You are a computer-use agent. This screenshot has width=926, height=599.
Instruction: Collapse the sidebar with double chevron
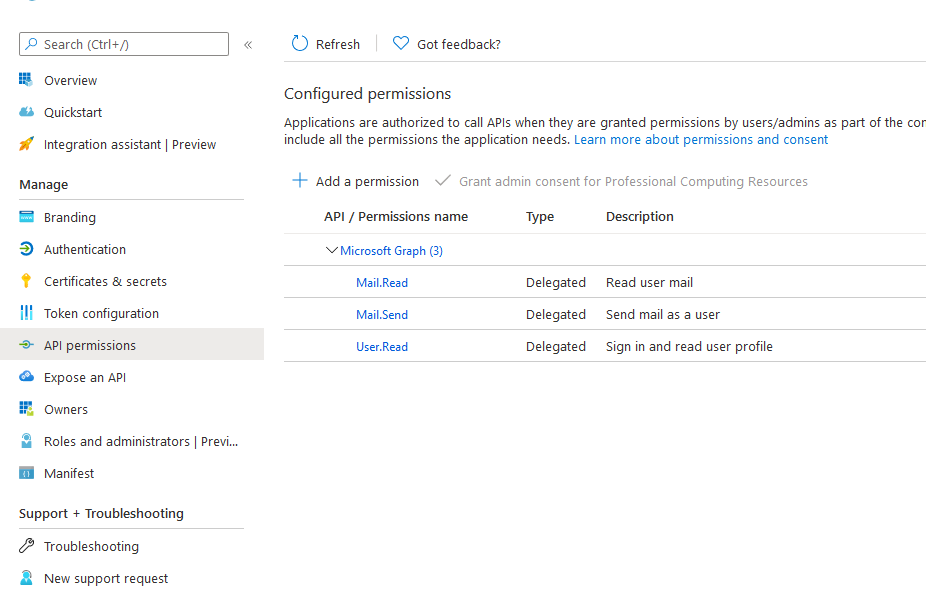coord(248,44)
